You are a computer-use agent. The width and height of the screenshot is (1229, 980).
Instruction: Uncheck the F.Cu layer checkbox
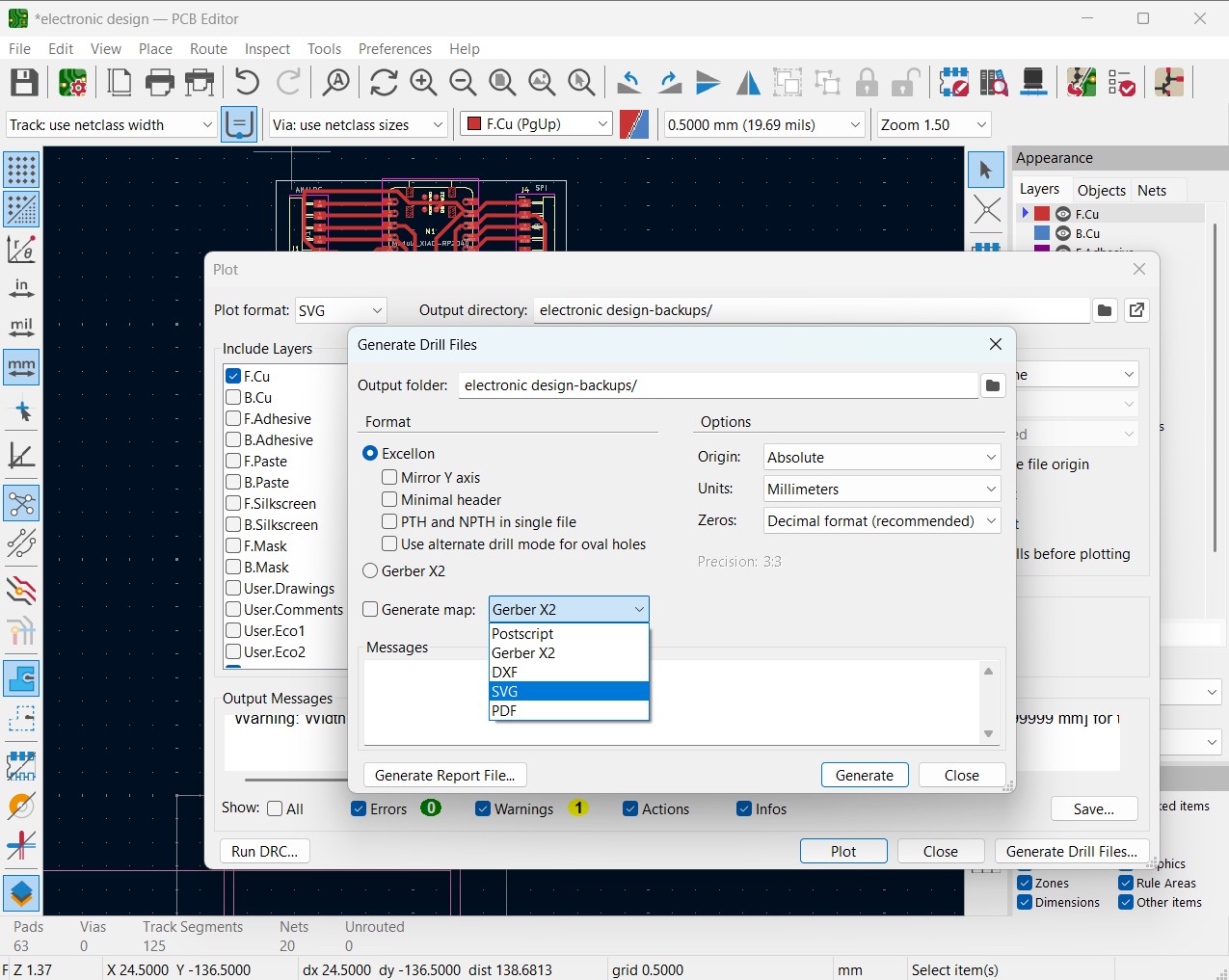click(233, 376)
